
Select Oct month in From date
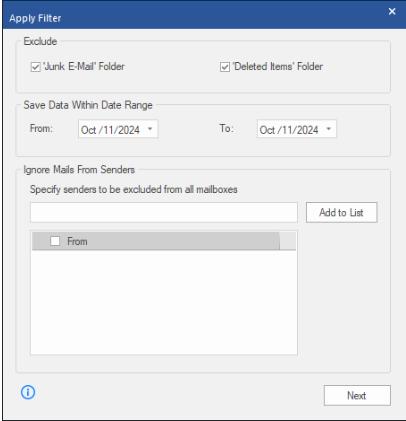[x=88, y=130]
